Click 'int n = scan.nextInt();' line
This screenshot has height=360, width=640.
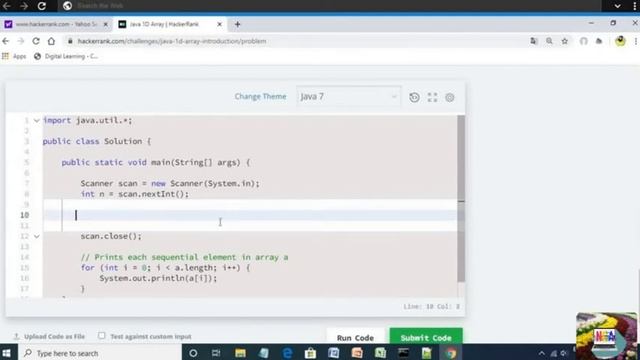point(135,194)
